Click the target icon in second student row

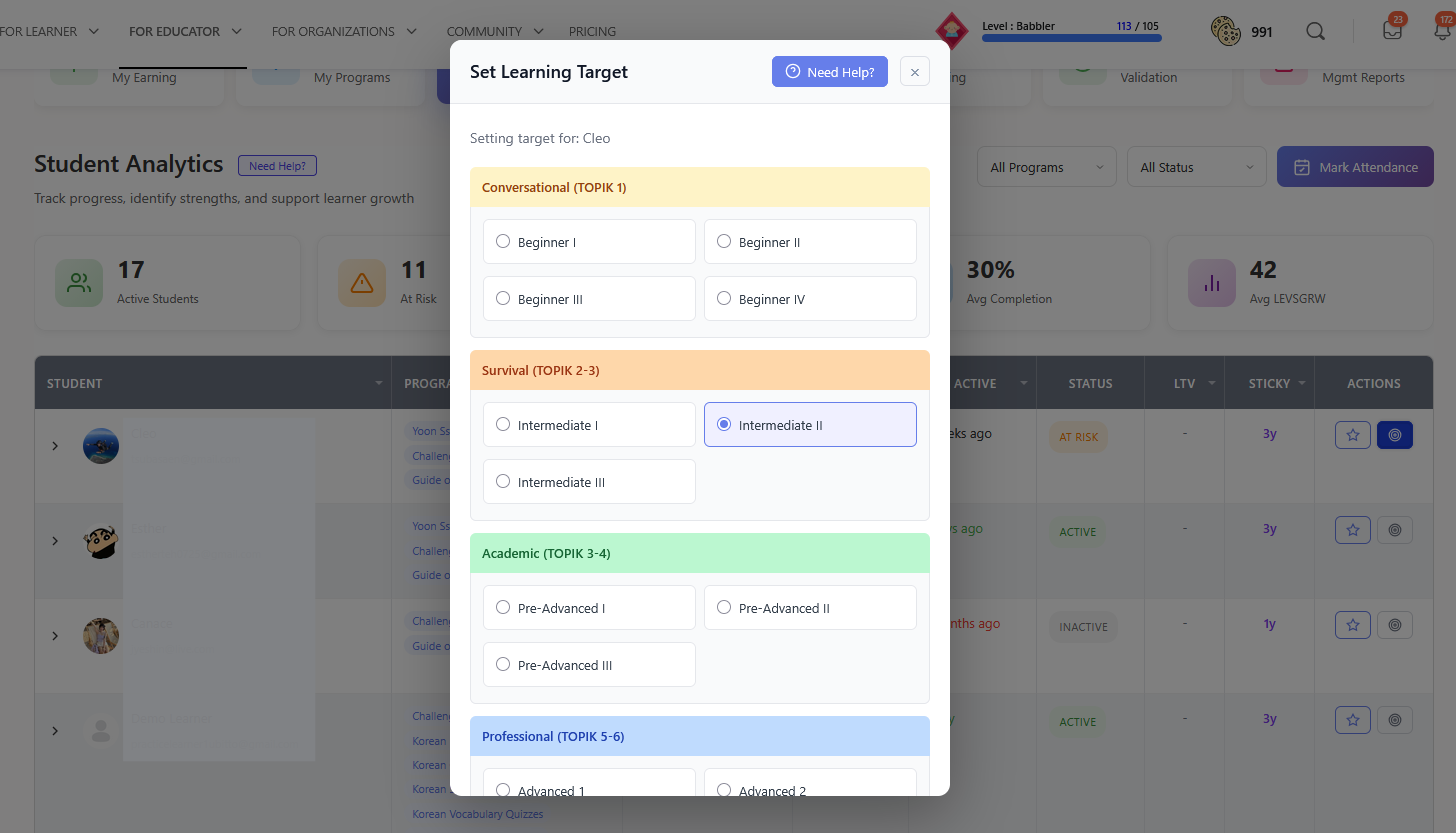pyautogui.click(x=1394, y=530)
